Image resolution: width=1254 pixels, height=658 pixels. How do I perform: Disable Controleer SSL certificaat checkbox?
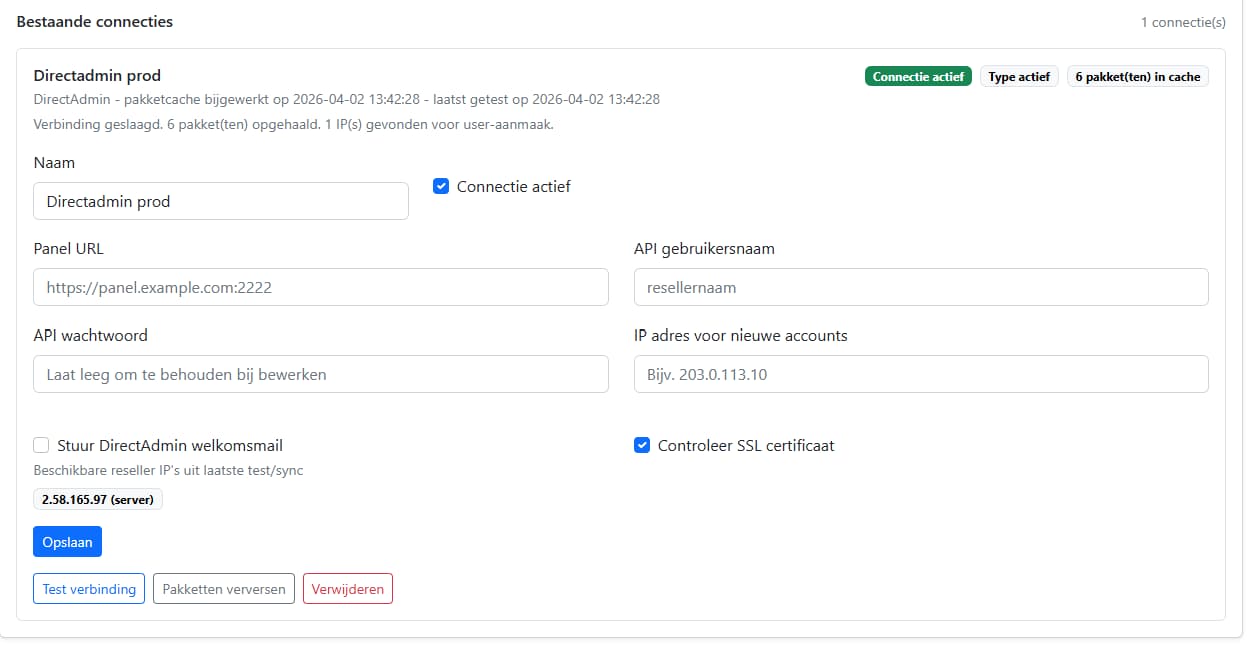coord(642,445)
